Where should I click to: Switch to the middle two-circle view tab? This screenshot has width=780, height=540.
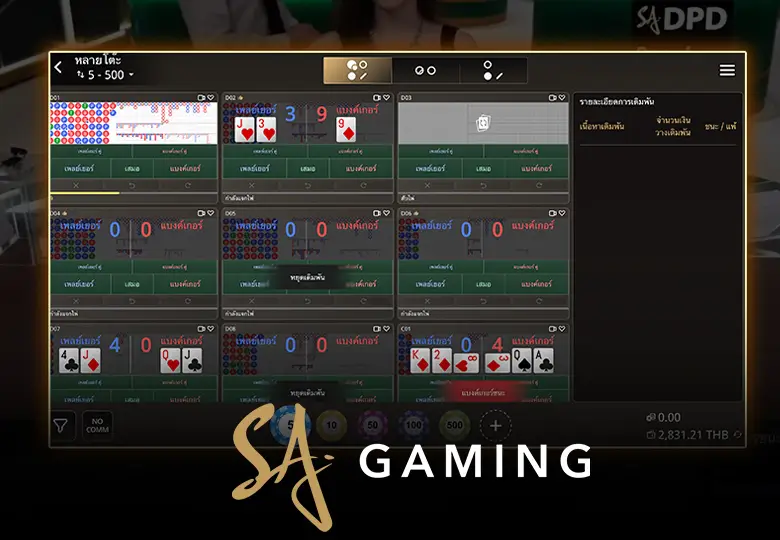coord(426,71)
